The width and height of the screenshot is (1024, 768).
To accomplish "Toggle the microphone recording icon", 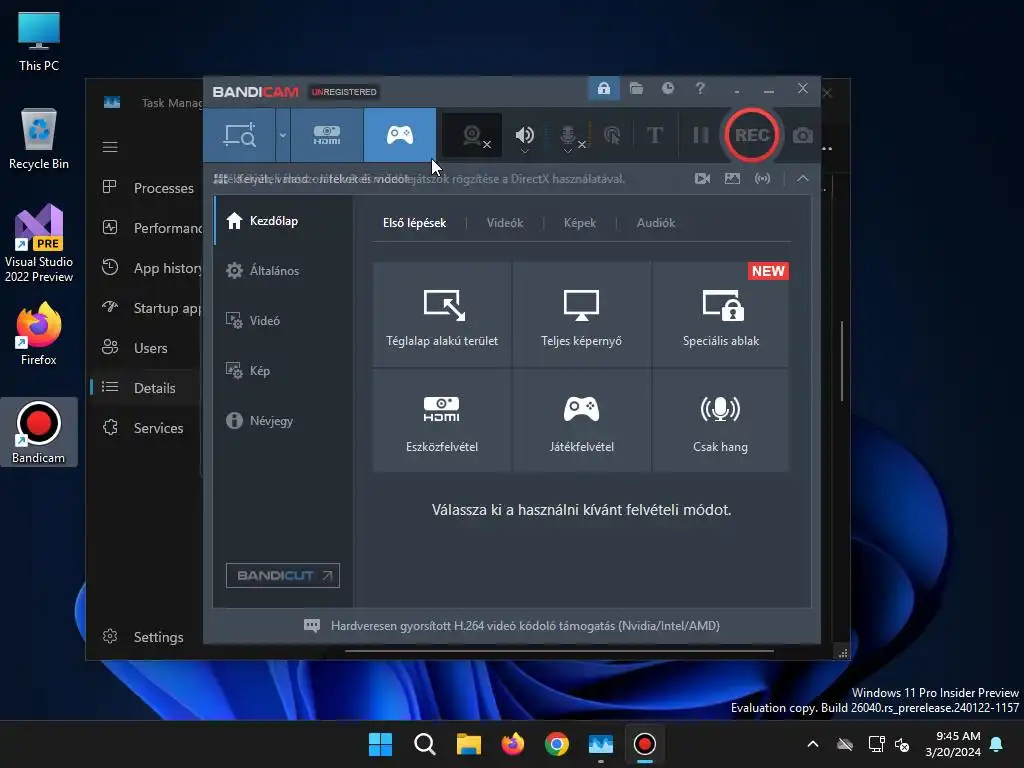I will [568, 135].
